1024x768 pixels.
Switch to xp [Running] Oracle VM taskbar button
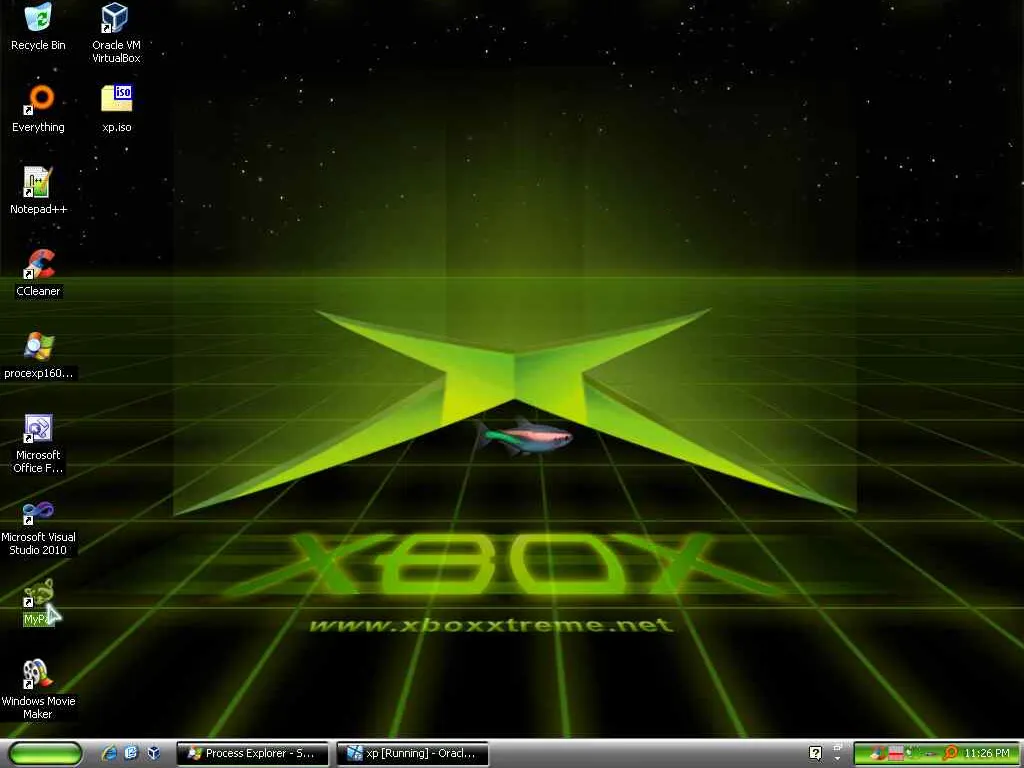click(412, 754)
